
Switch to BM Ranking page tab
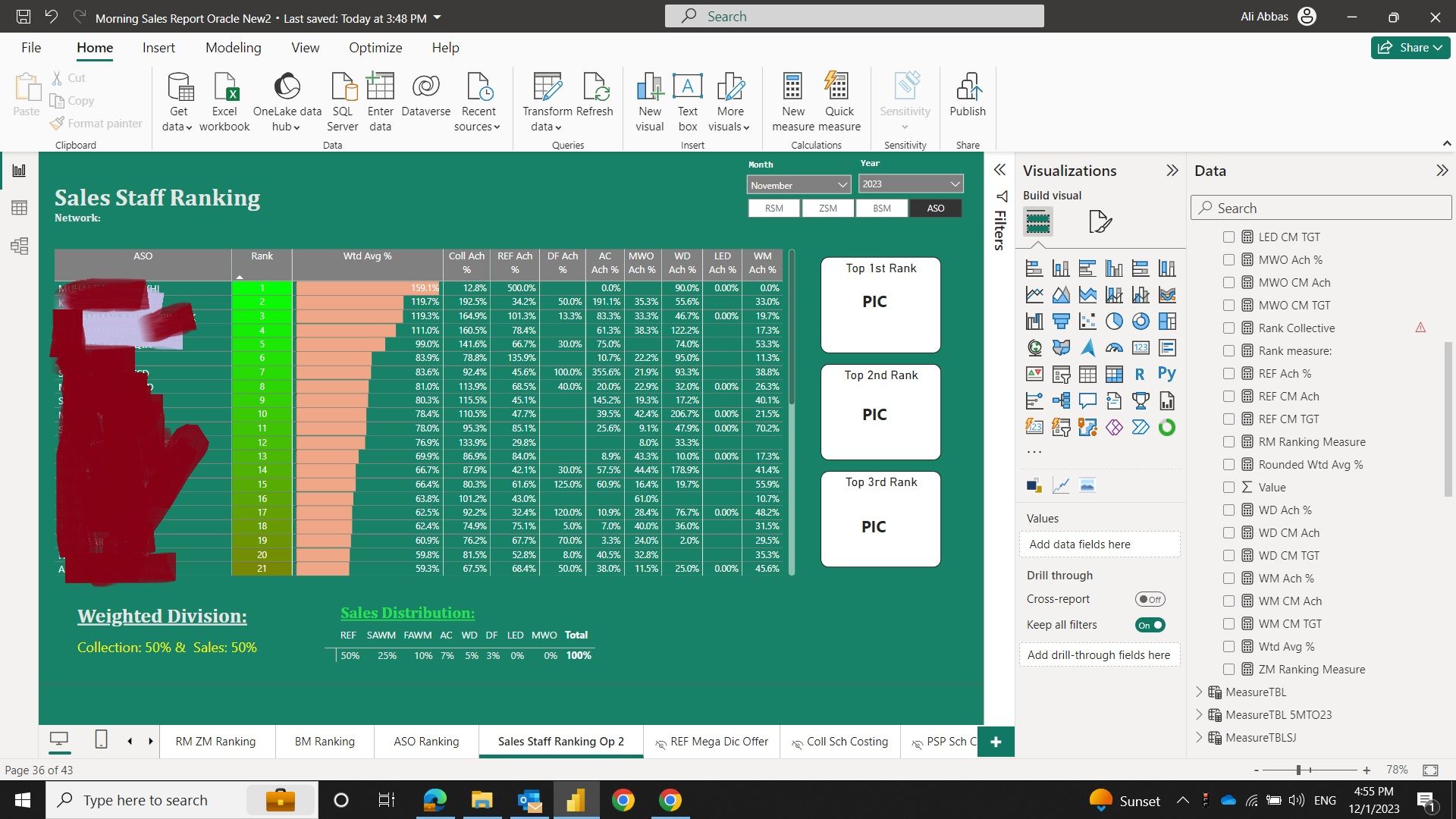tap(325, 741)
